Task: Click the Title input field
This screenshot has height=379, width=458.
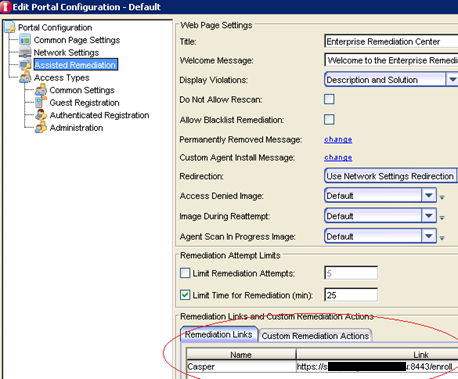Action: (x=391, y=41)
